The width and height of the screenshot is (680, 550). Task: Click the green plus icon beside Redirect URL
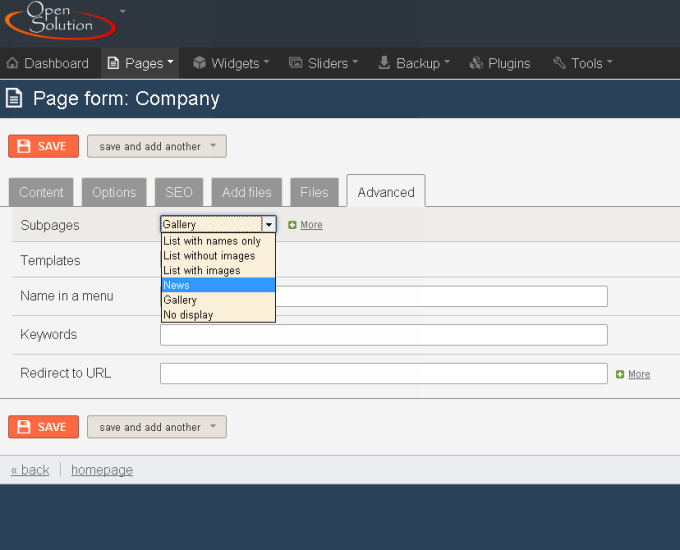pos(620,374)
